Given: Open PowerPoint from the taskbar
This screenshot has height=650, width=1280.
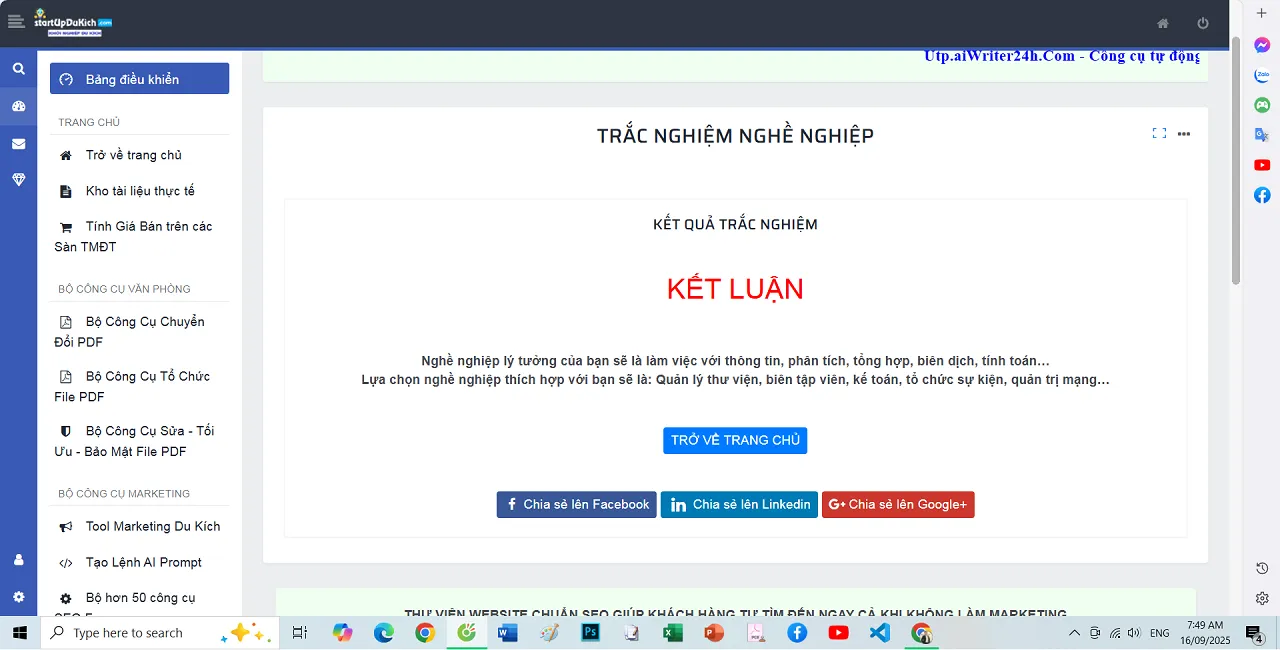Looking at the screenshot, I should coord(714,633).
